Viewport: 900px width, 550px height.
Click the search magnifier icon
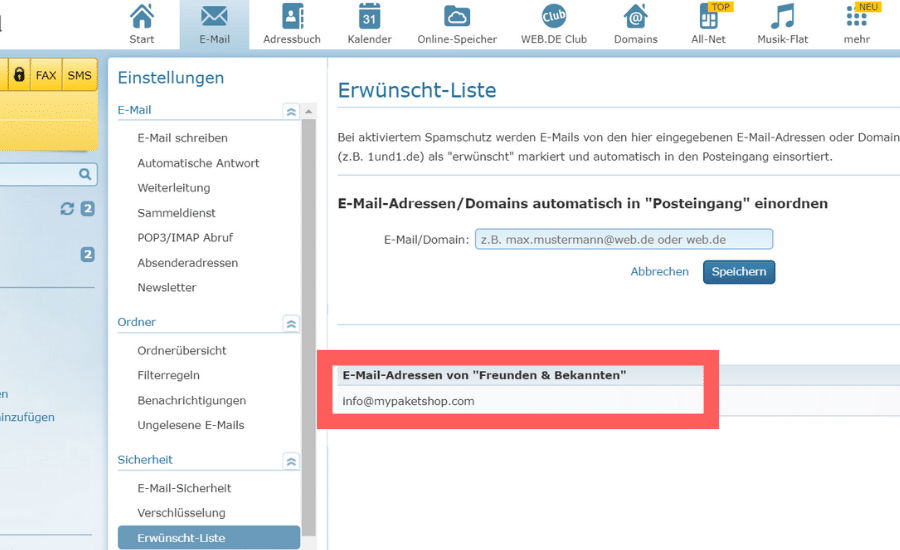(x=85, y=174)
